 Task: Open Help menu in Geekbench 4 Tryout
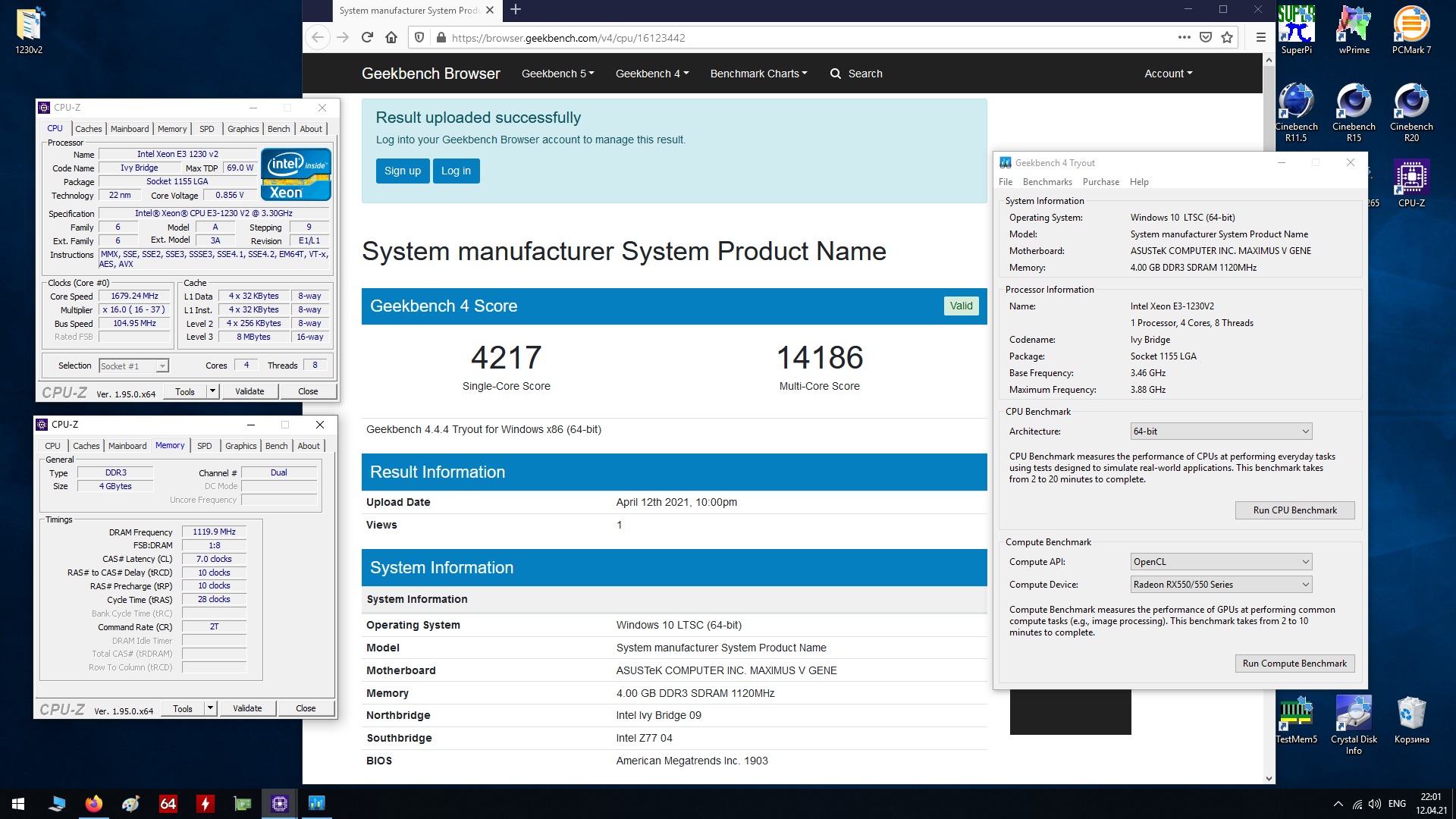pyautogui.click(x=1139, y=182)
